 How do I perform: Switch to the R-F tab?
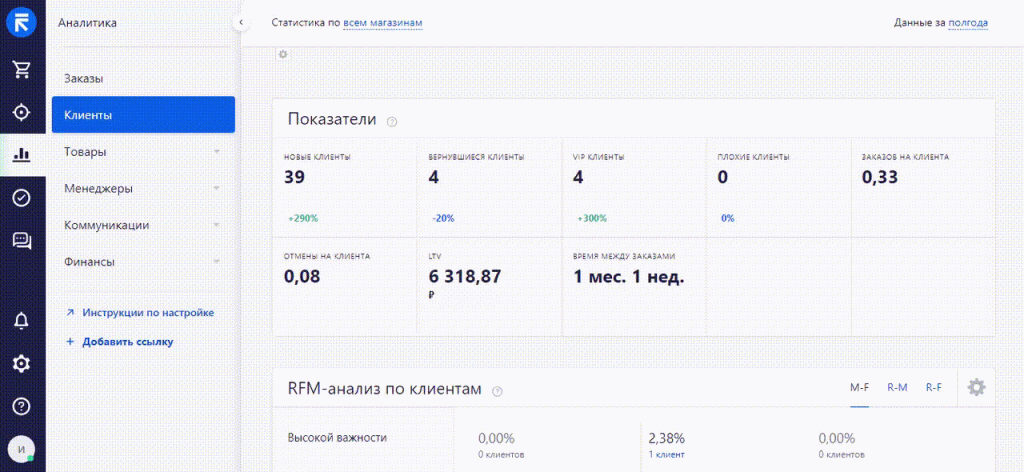click(933, 387)
